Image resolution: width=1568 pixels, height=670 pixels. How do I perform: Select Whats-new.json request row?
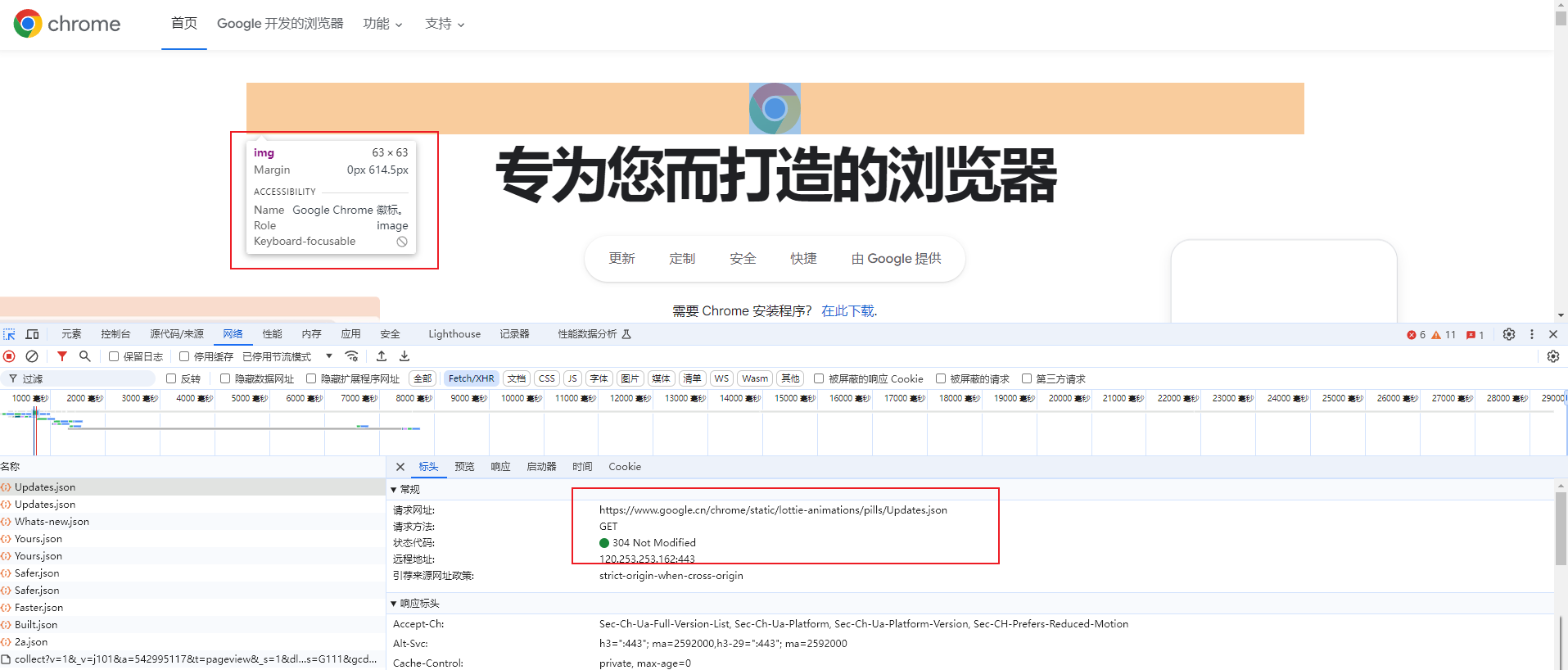[192, 522]
